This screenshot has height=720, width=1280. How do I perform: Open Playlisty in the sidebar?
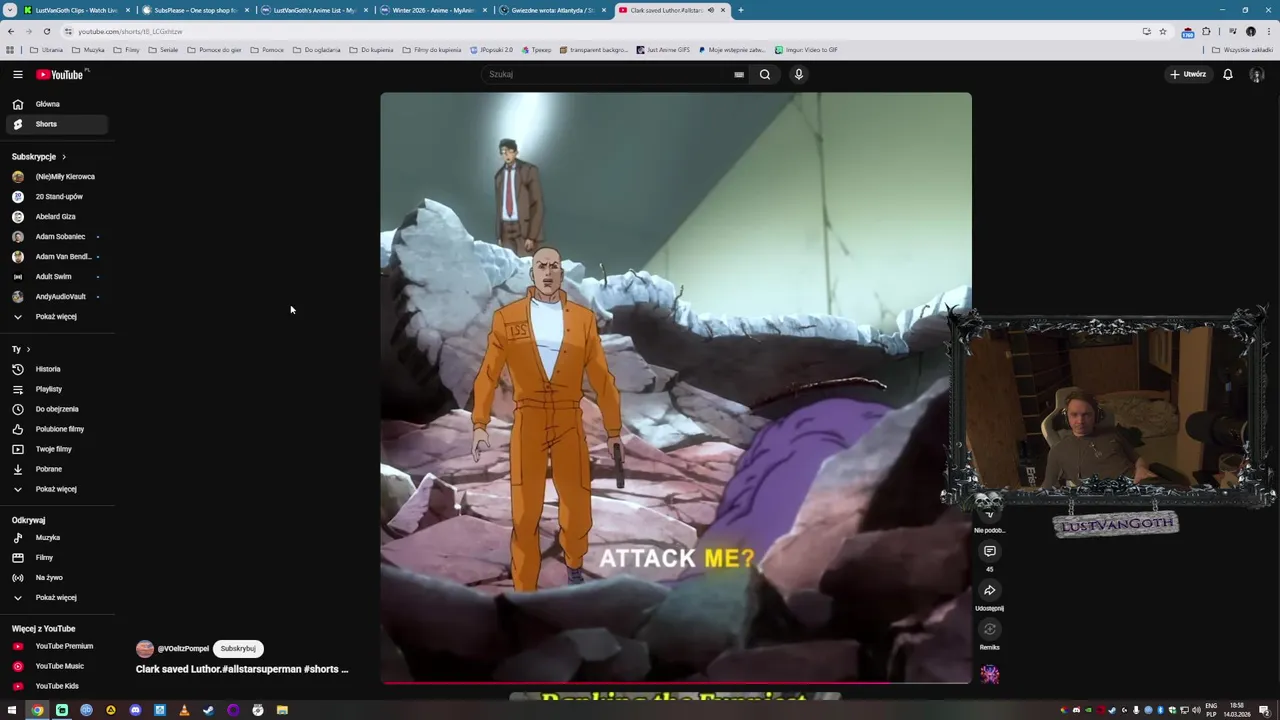tap(57, 389)
